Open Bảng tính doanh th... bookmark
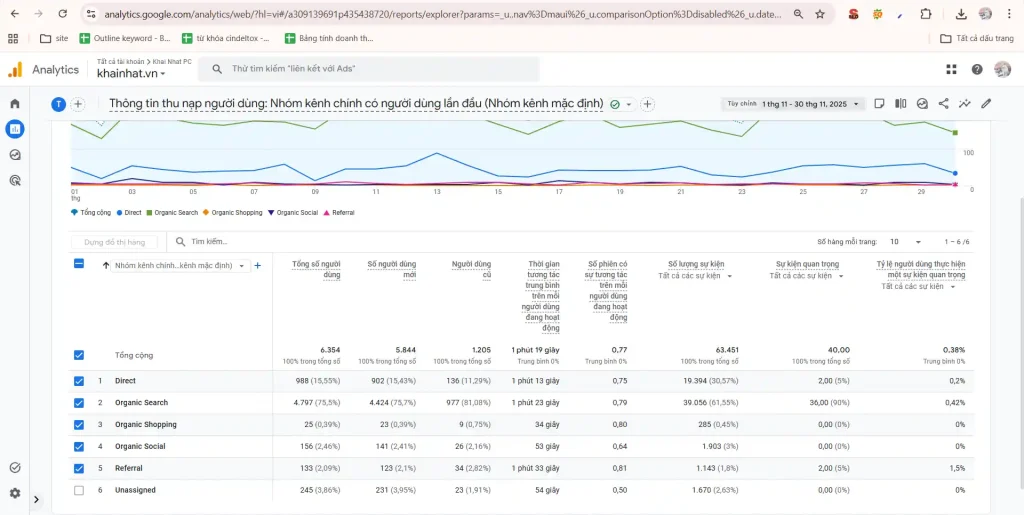 coord(329,39)
